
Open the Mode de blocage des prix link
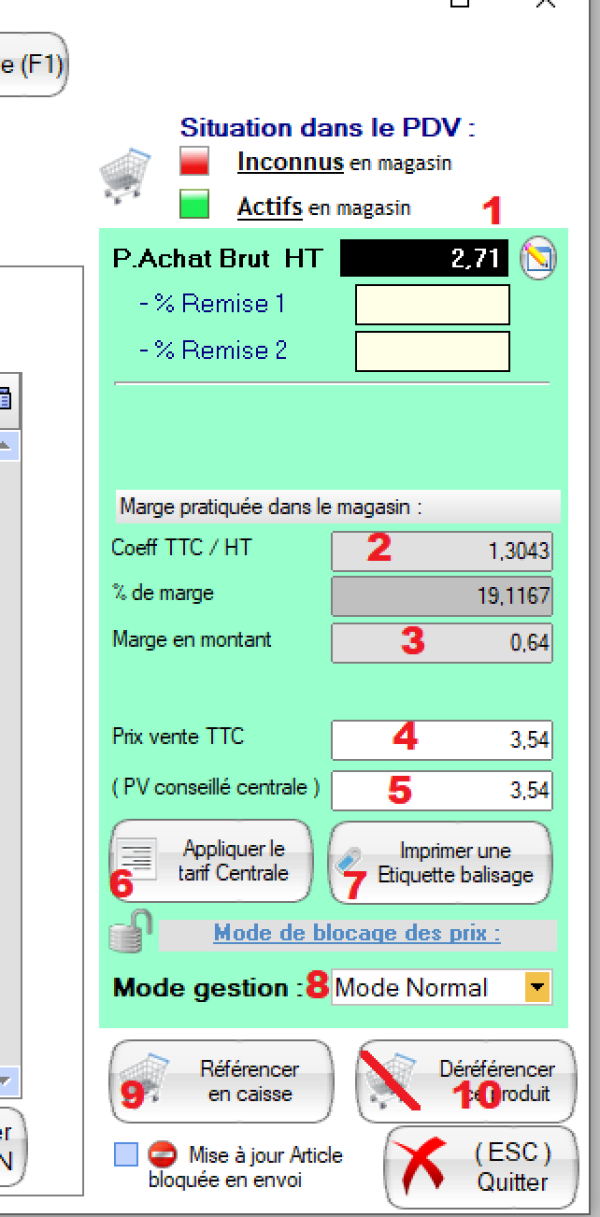click(357, 934)
